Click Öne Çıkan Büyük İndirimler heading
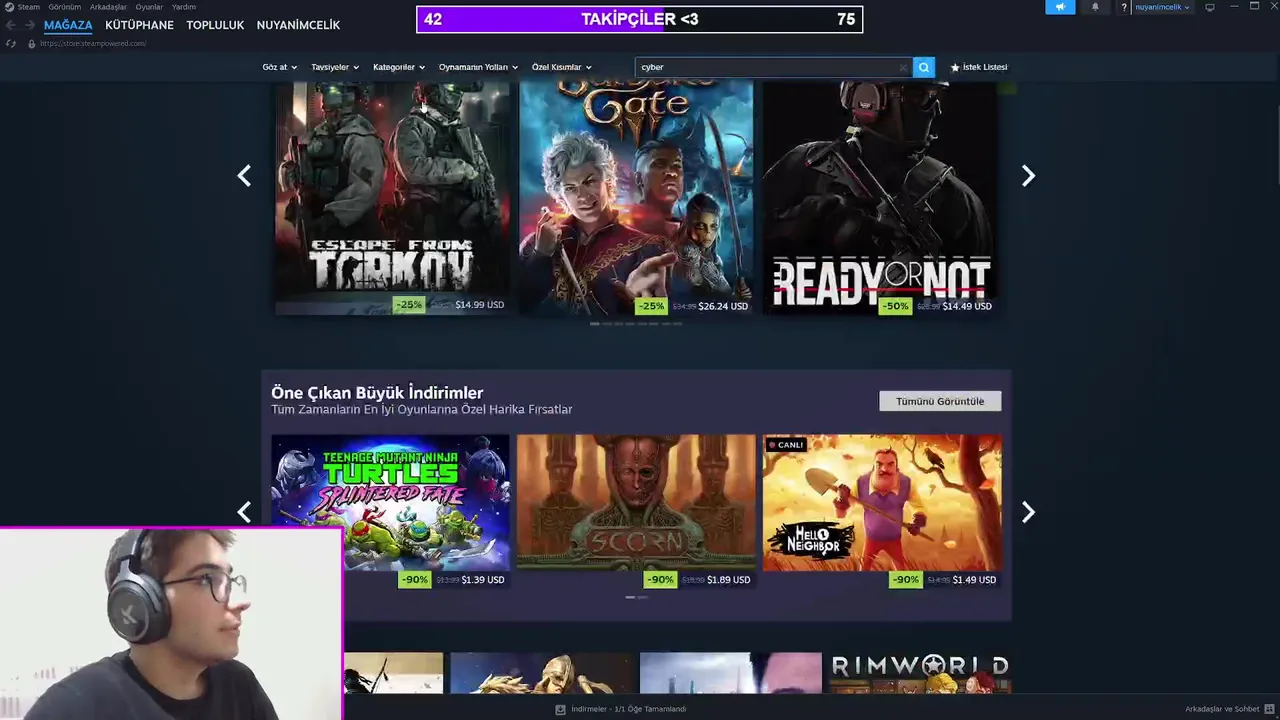 click(377, 393)
